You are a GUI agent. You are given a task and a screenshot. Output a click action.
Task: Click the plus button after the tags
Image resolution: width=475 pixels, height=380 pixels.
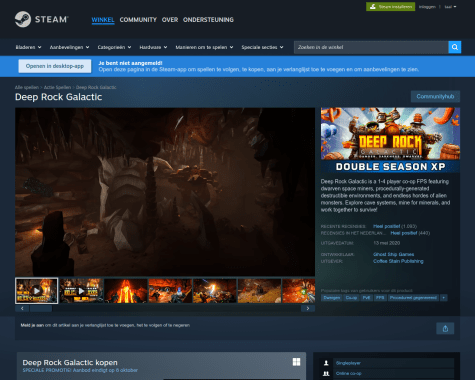443,298
